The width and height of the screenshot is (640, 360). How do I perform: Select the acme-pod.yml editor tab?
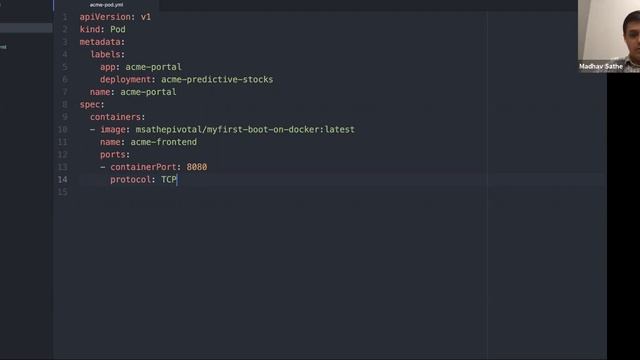pyautogui.click(x=106, y=5)
